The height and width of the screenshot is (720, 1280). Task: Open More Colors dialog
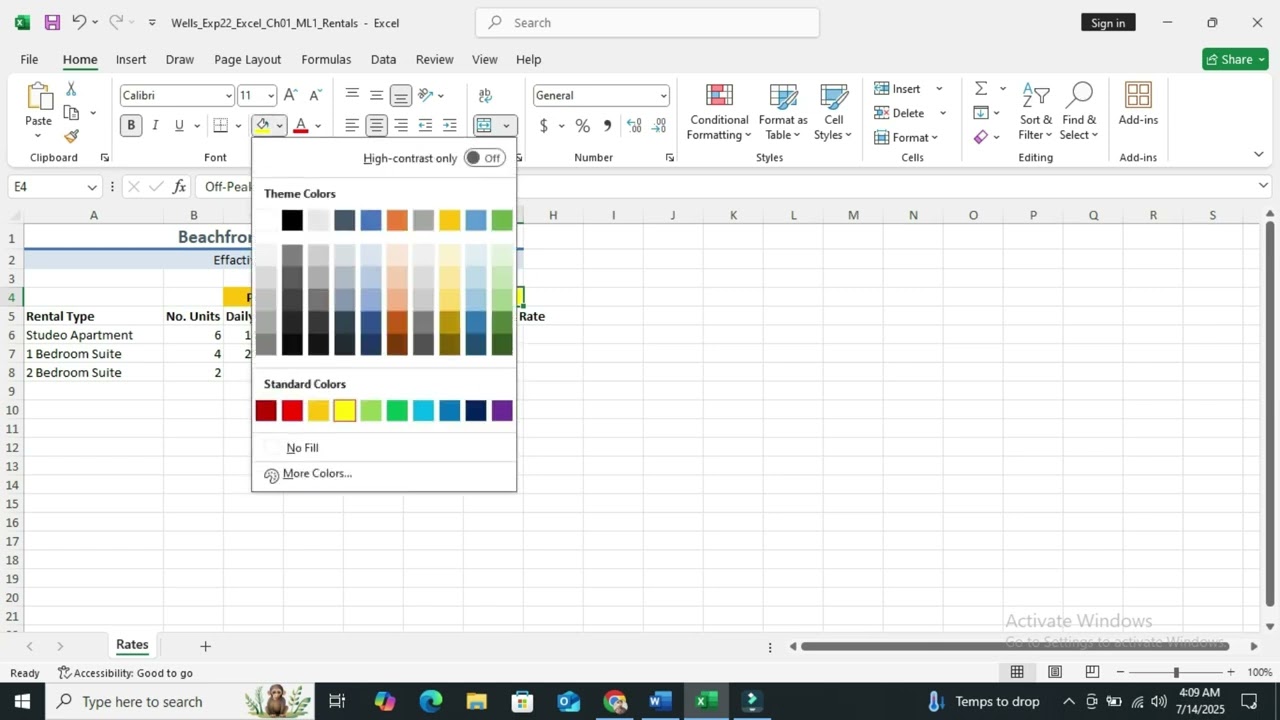tap(317, 474)
